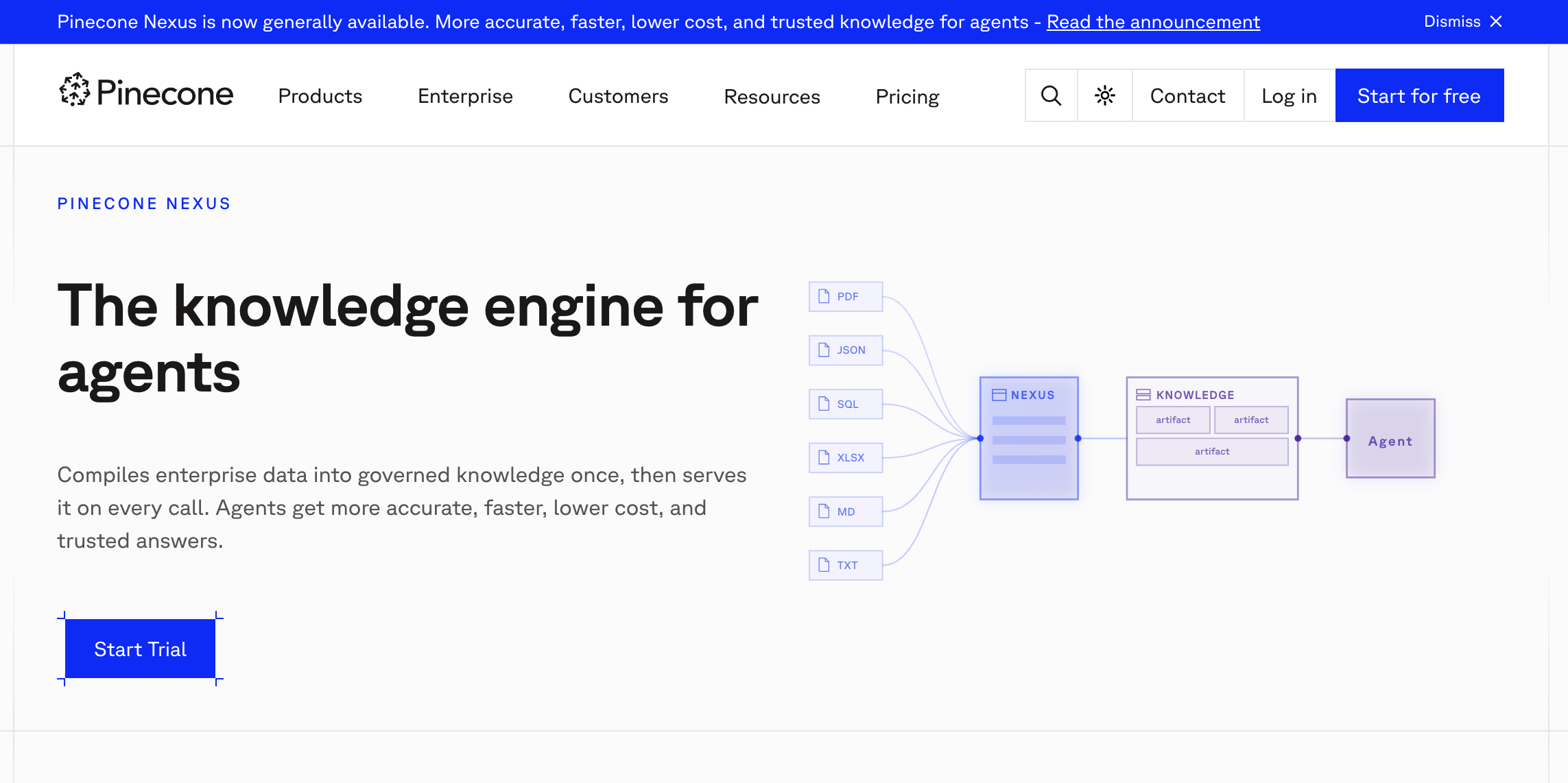Click the Start Trial button
The image size is (1568, 783).
tap(140, 649)
